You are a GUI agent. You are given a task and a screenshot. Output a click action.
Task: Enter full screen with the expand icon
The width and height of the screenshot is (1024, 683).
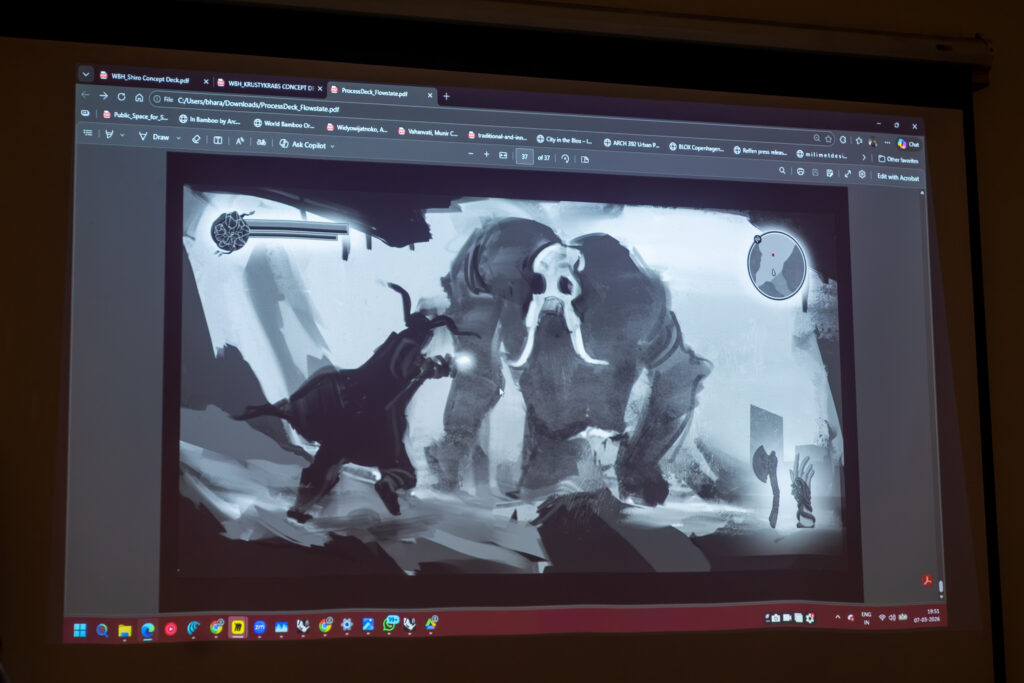(x=847, y=174)
